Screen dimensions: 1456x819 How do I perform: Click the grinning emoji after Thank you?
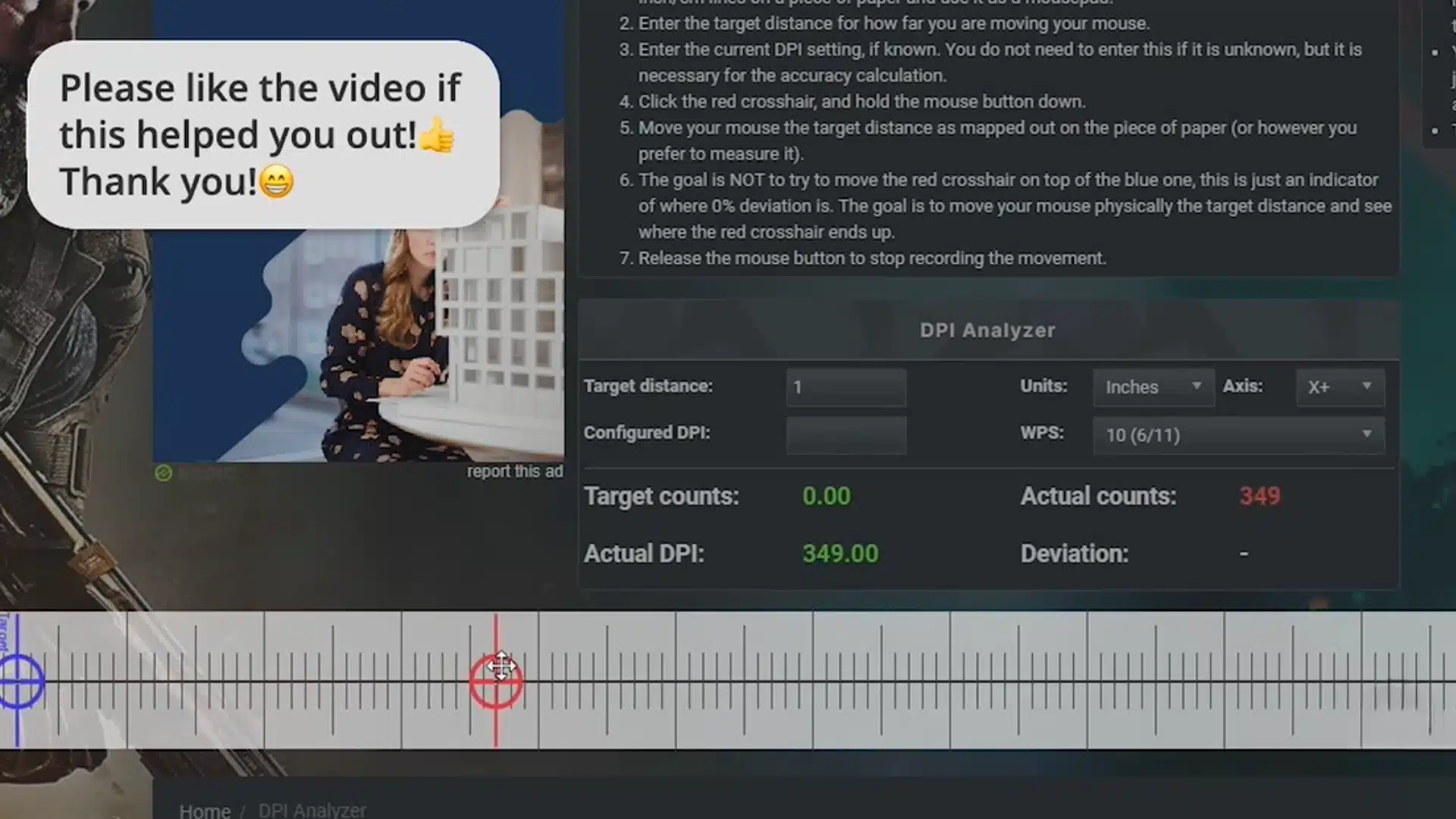pos(276,182)
